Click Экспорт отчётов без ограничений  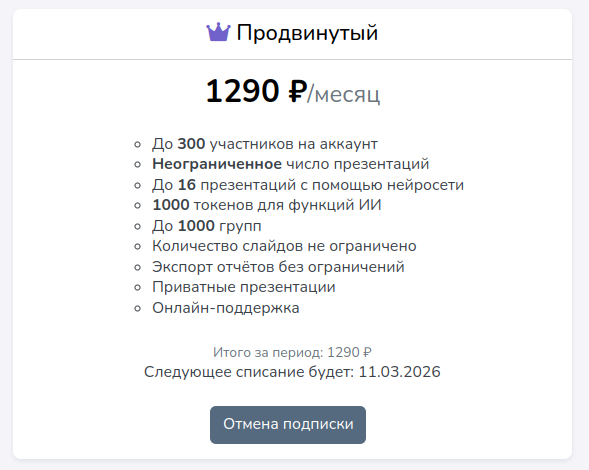click(278, 267)
